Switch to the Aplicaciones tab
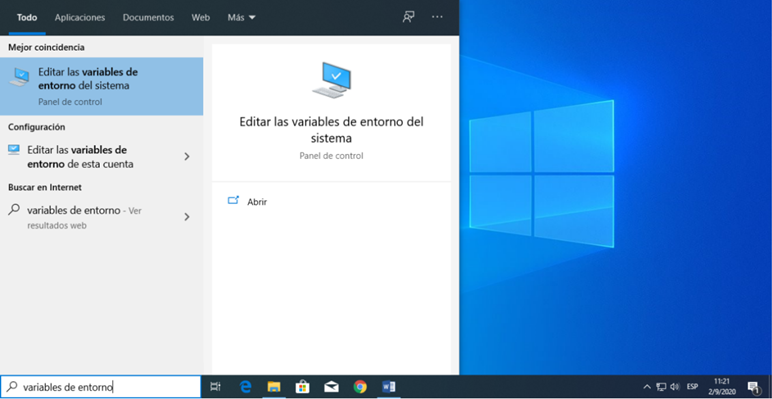The image size is (772, 399). tap(80, 17)
